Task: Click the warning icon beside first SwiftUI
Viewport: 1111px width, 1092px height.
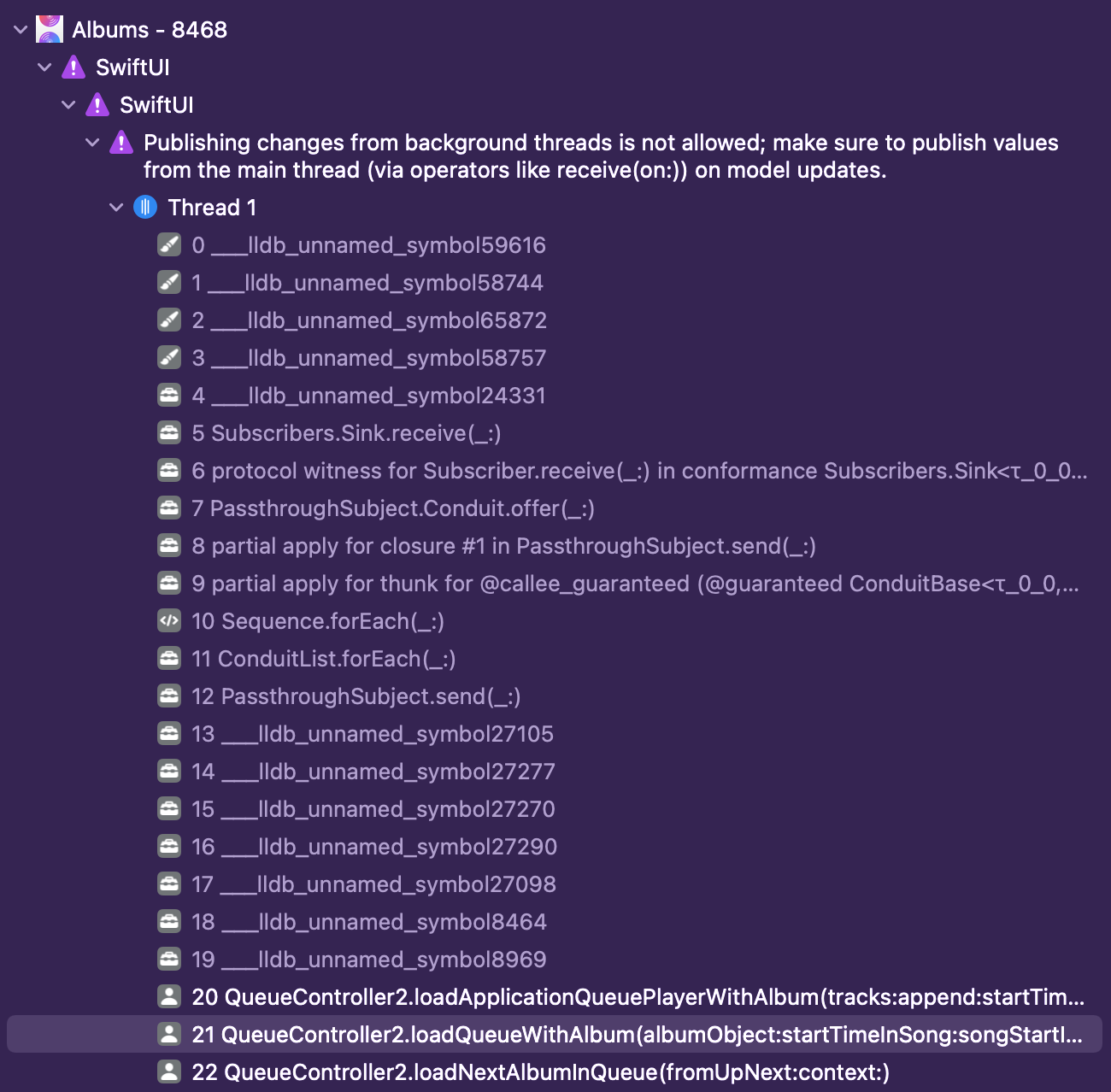Action: 73,67
